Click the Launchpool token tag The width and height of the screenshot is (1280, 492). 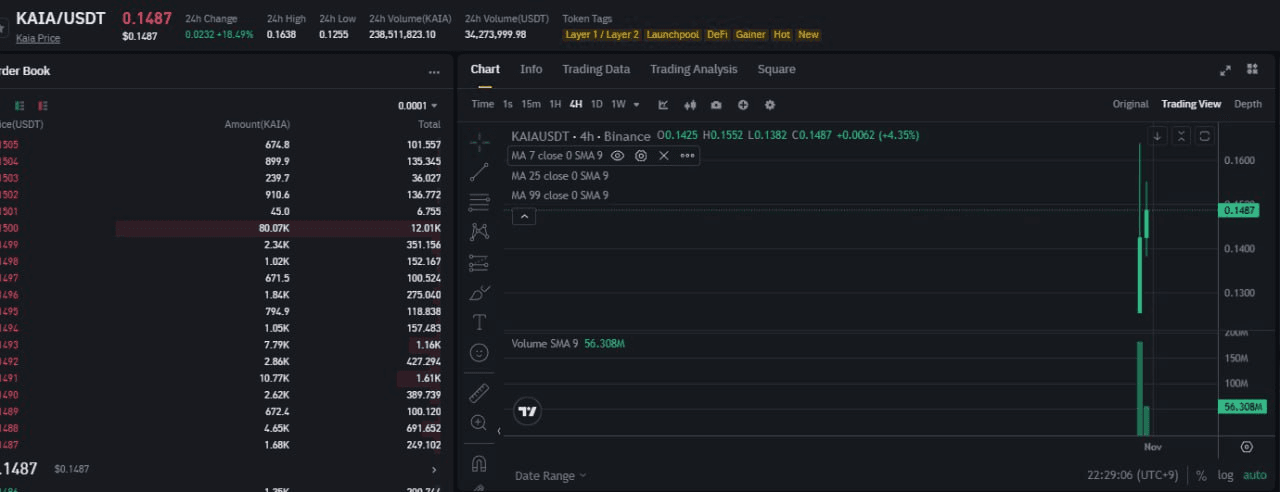pos(672,34)
